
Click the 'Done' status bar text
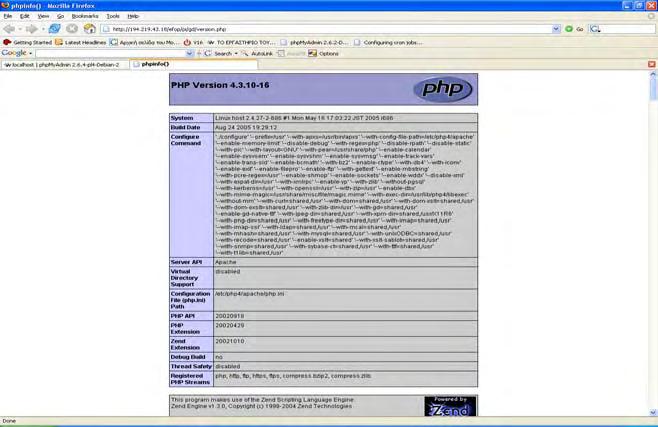(x=9, y=421)
